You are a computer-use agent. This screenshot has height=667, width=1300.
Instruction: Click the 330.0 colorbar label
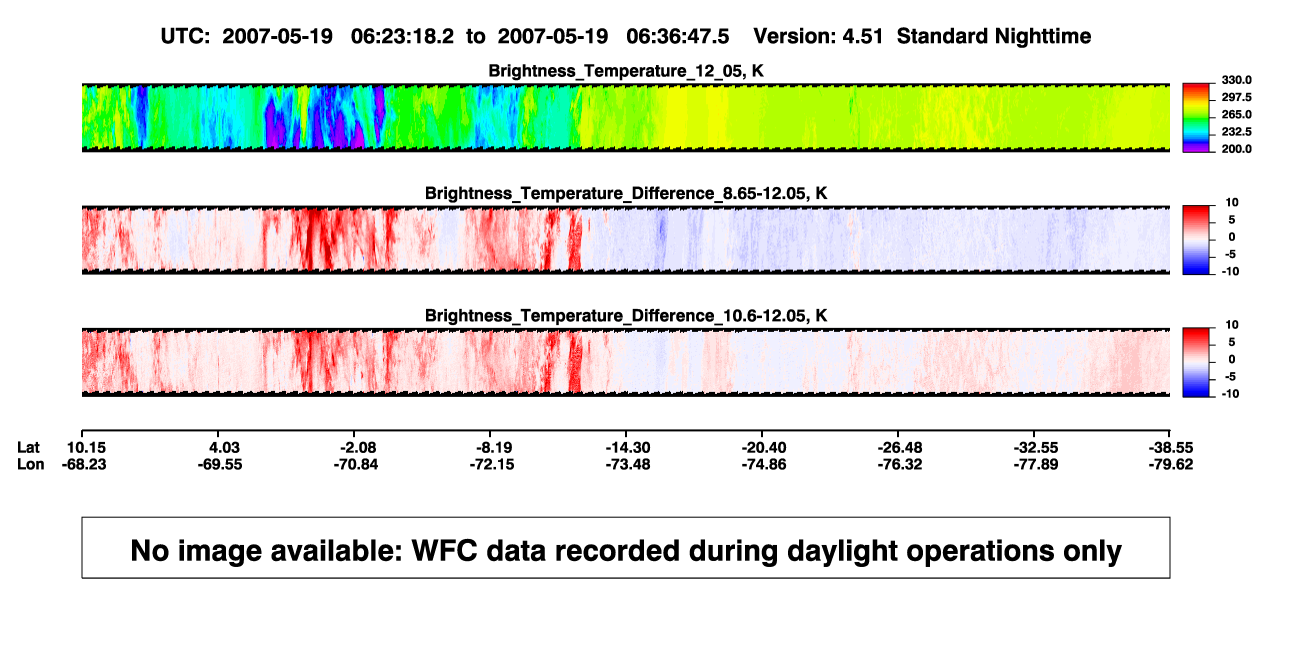(1237, 80)
